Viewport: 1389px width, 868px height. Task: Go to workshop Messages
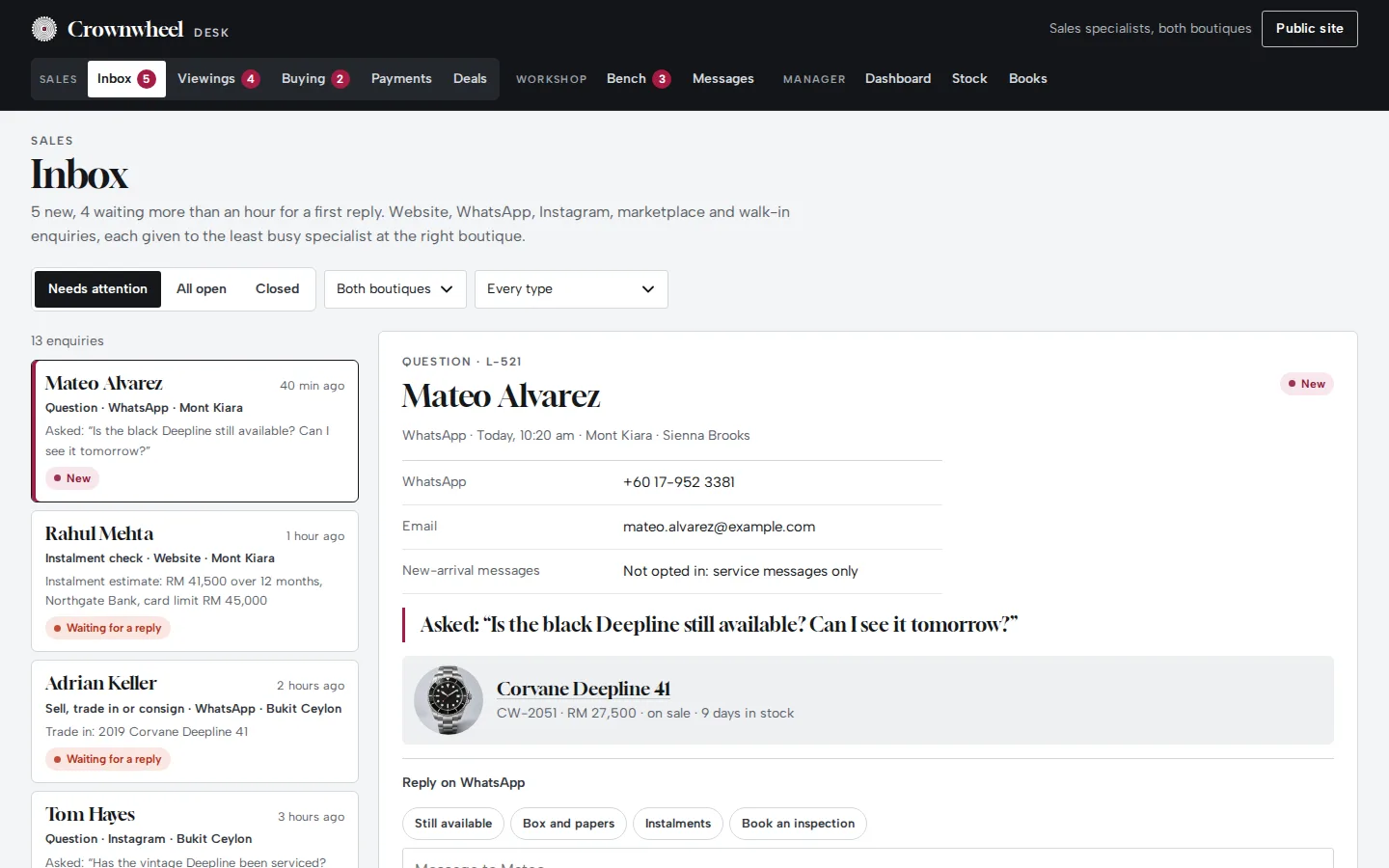pos(723,79)
